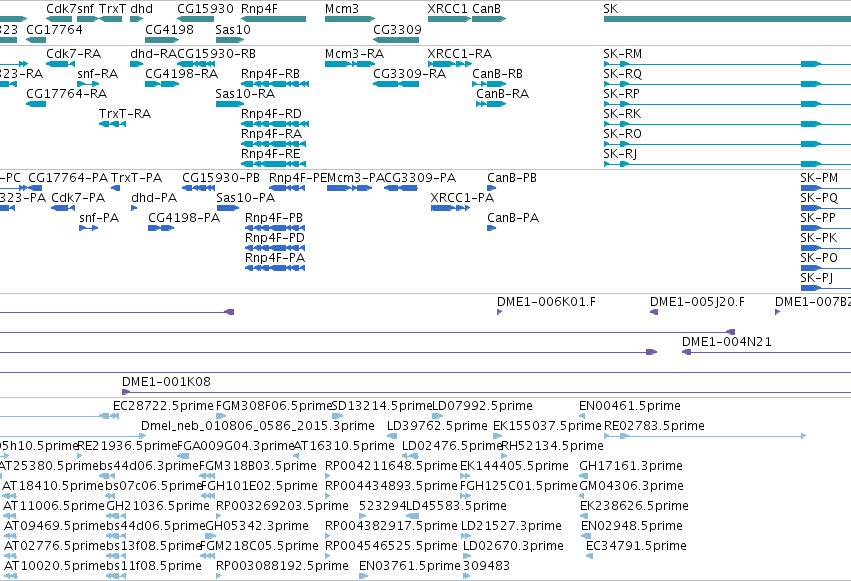Select the Rnp4F gene label
The height and width of the screenshot is (581, 851).
pyautogui.click(x=259, y=9)
